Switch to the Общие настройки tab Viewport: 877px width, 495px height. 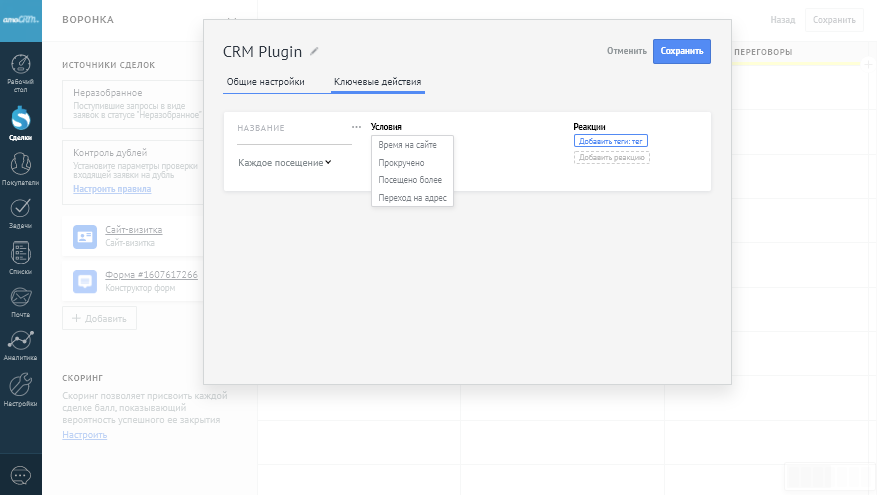click(x=266, y=82)
